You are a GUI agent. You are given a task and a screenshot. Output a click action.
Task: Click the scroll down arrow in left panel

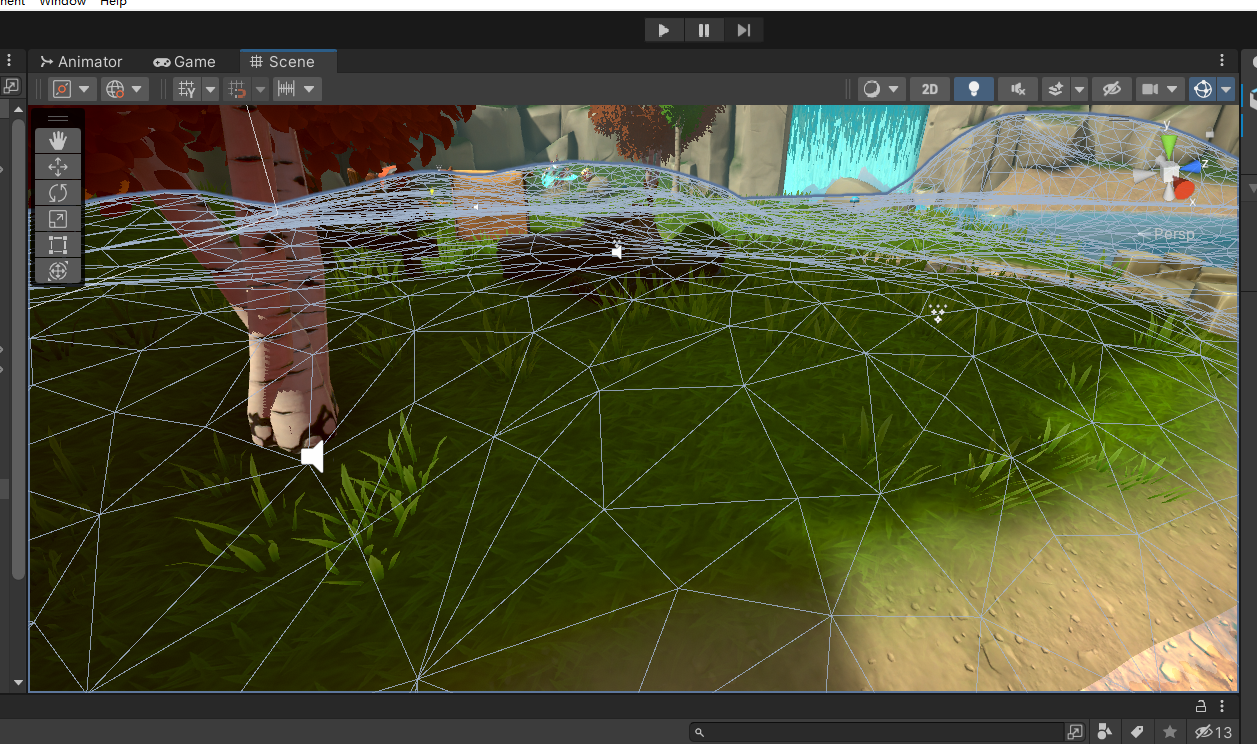[x=18, y=682]
